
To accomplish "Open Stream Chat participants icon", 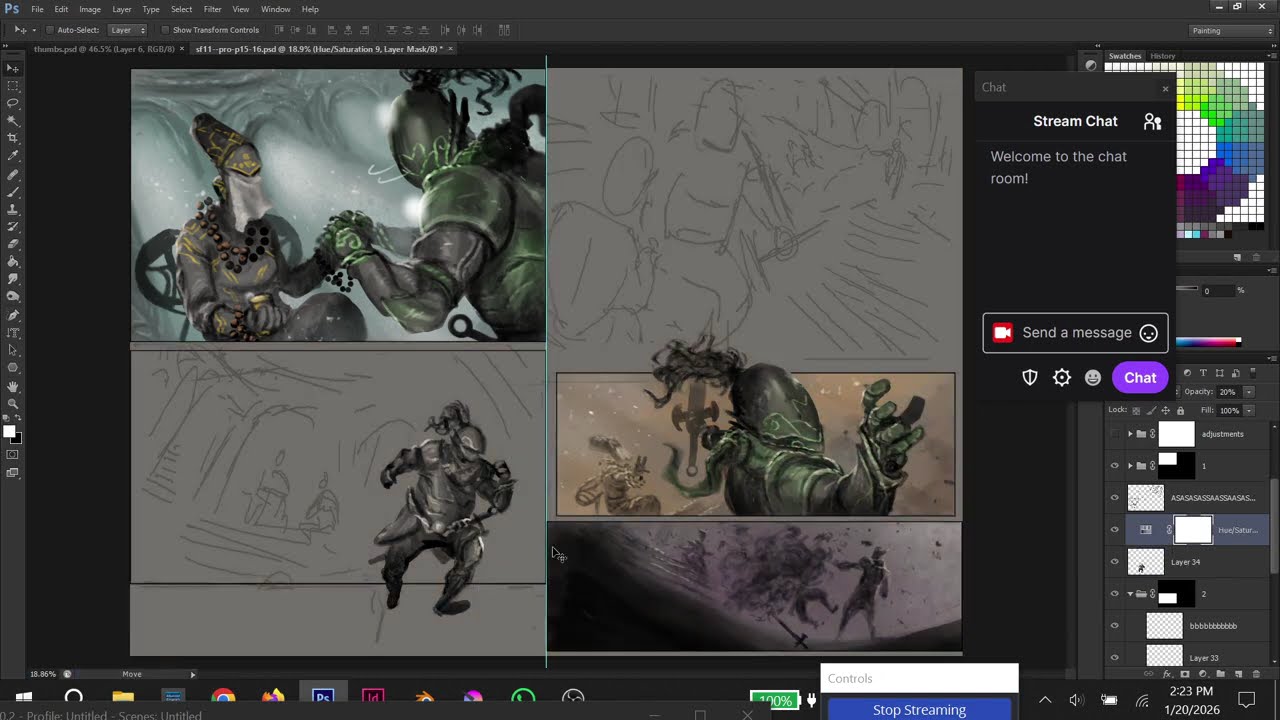I will tap(1152, 121).
